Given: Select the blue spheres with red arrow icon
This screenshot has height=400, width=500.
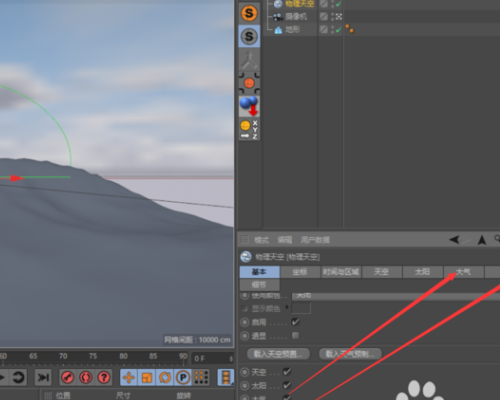Looking at the screenshot, I should [x=249, y=106].
